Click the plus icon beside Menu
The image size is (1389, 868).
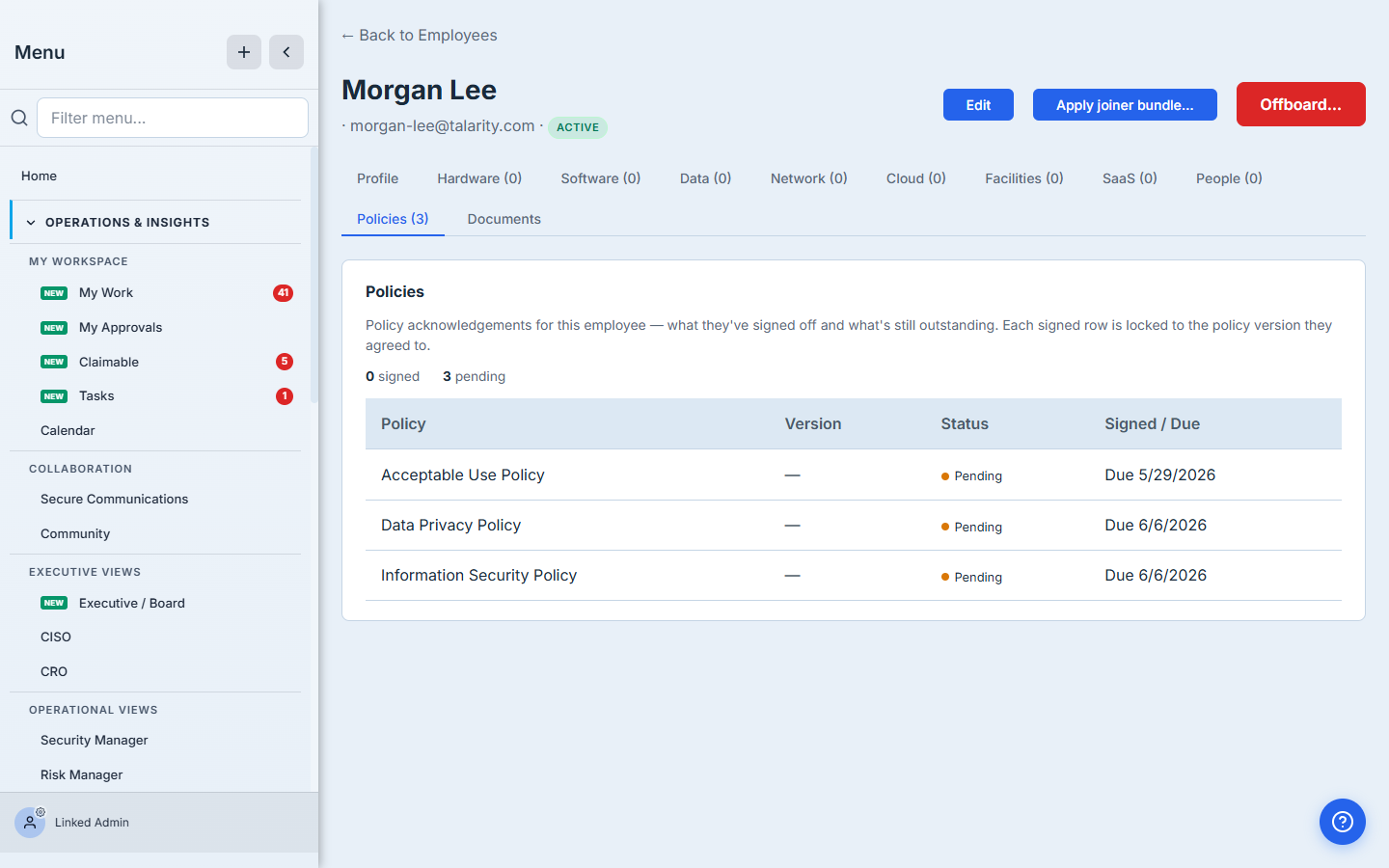click(244, 52)
